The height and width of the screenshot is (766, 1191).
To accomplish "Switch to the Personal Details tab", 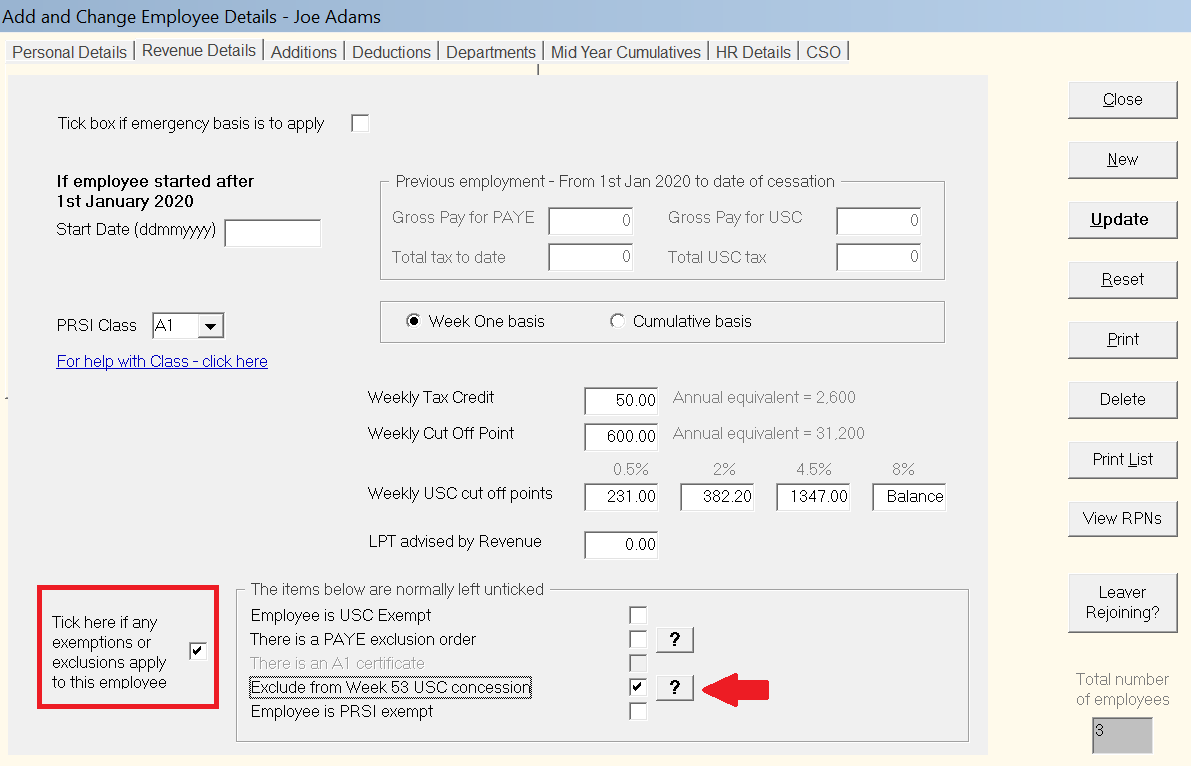I will point(68,51).
